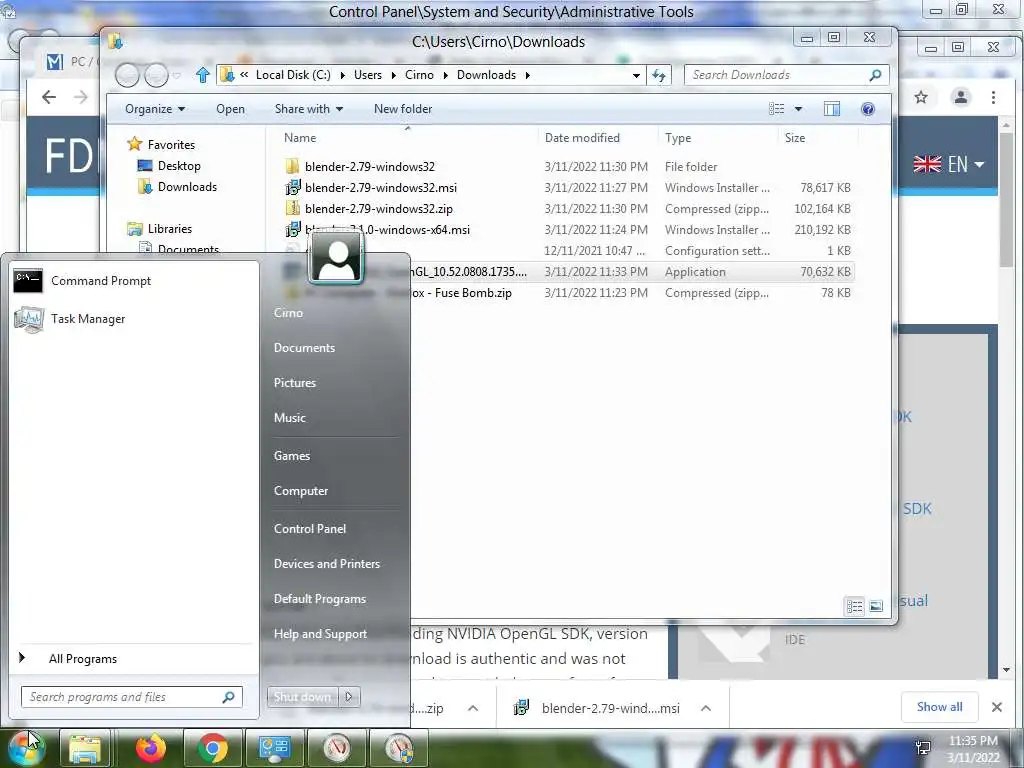Toggle the preview pane icon
Viewport: 1024px width, 768px height.
(x=831, y=109)
